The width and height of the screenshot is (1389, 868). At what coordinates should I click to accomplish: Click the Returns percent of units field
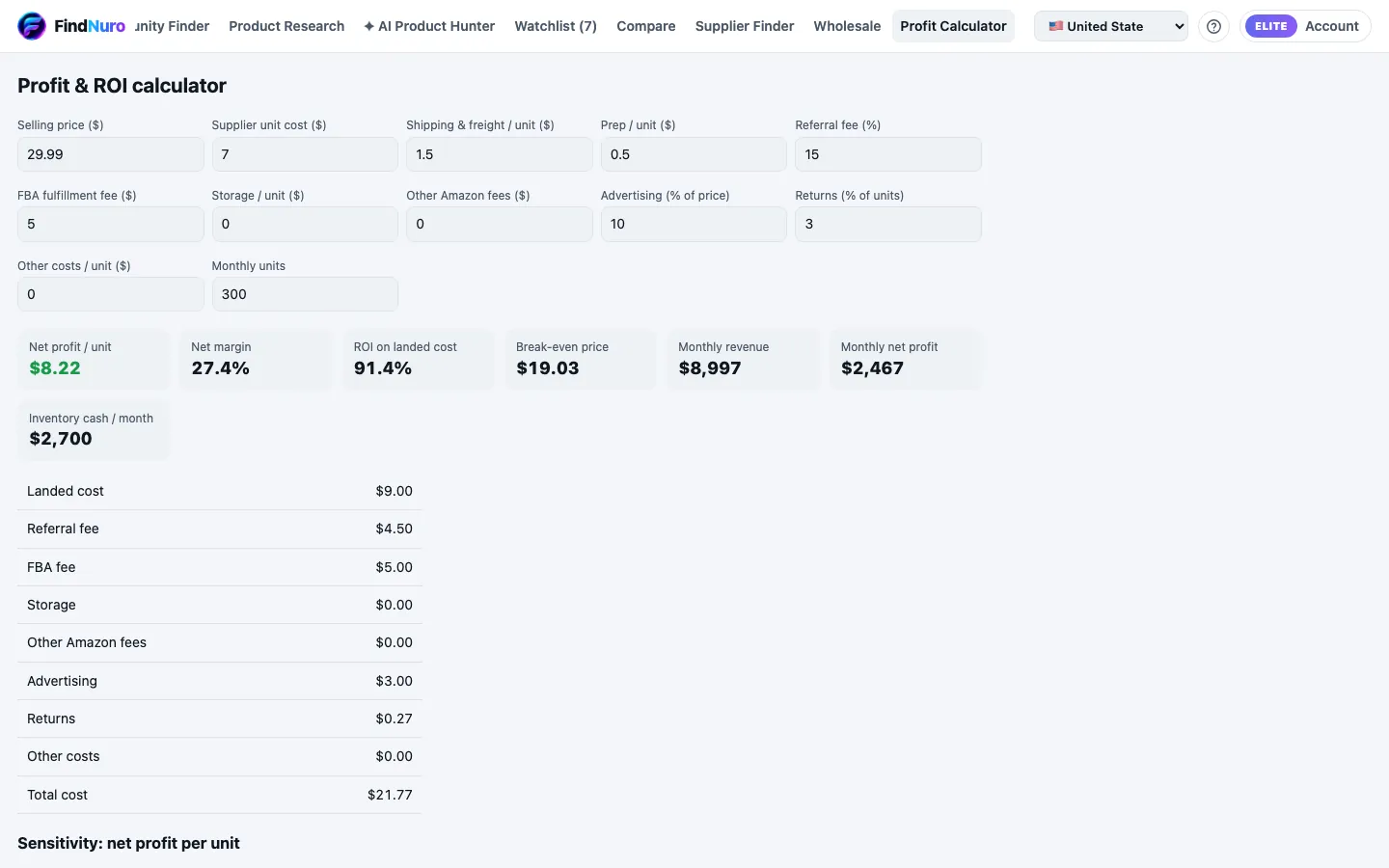888,224
